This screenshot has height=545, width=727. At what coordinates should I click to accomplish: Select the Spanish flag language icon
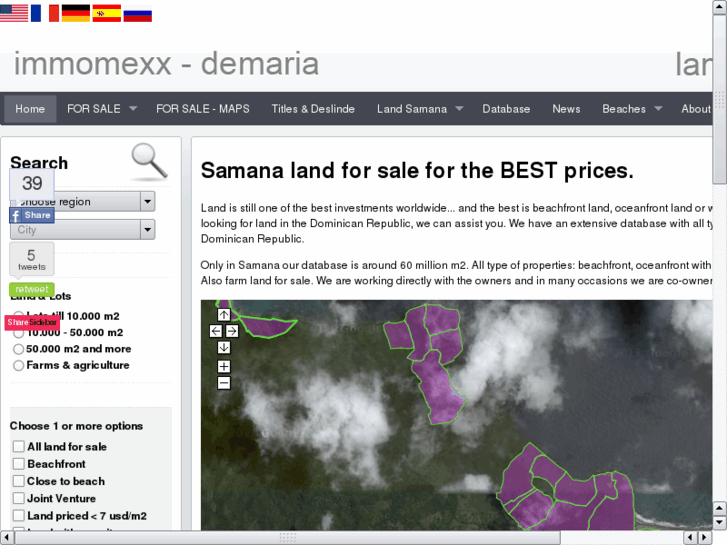107,13
